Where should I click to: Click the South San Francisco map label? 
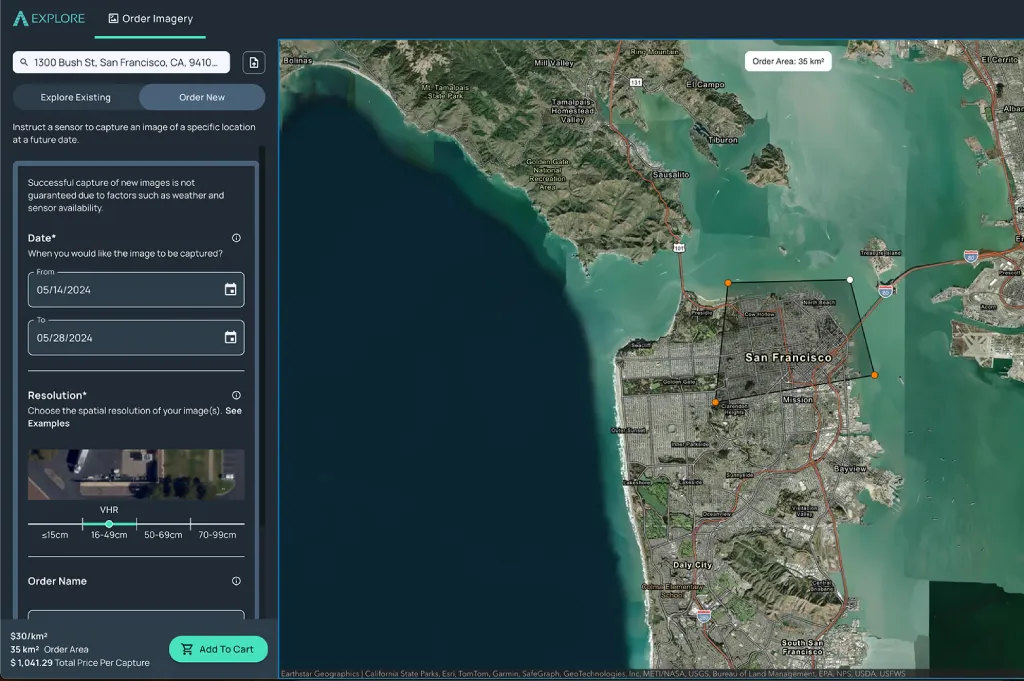(x=803, y=647)
